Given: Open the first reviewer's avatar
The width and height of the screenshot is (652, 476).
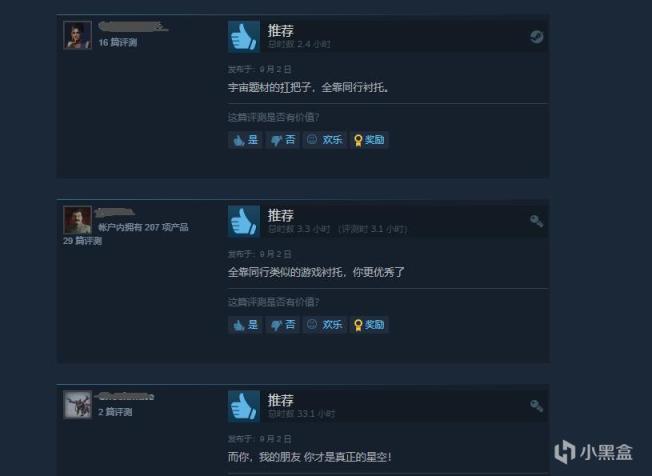Looking at the screenshot, I should [x=77, y=35].
